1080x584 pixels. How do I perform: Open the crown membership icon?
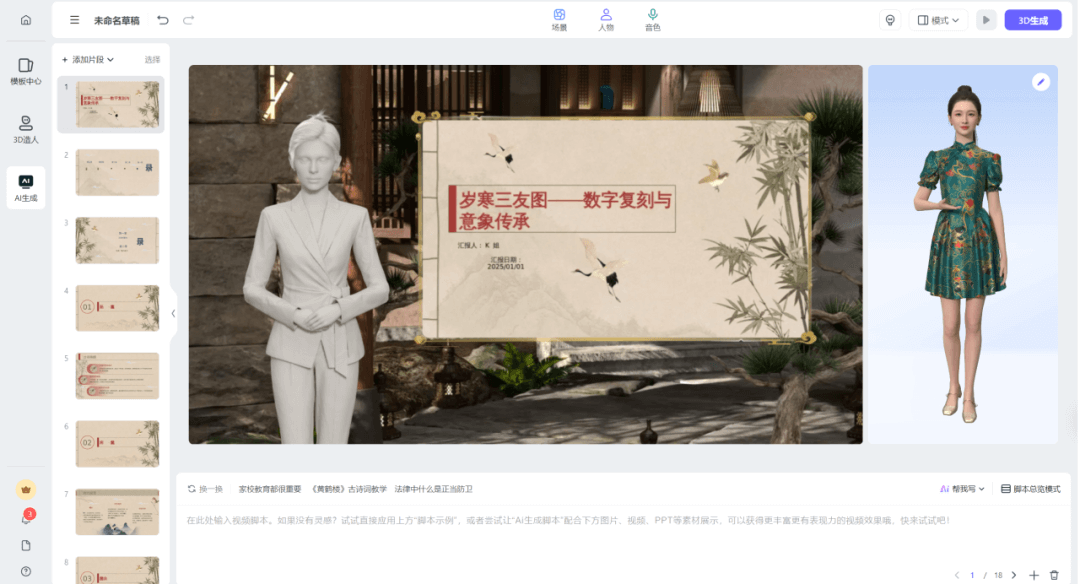click(25, 490)
